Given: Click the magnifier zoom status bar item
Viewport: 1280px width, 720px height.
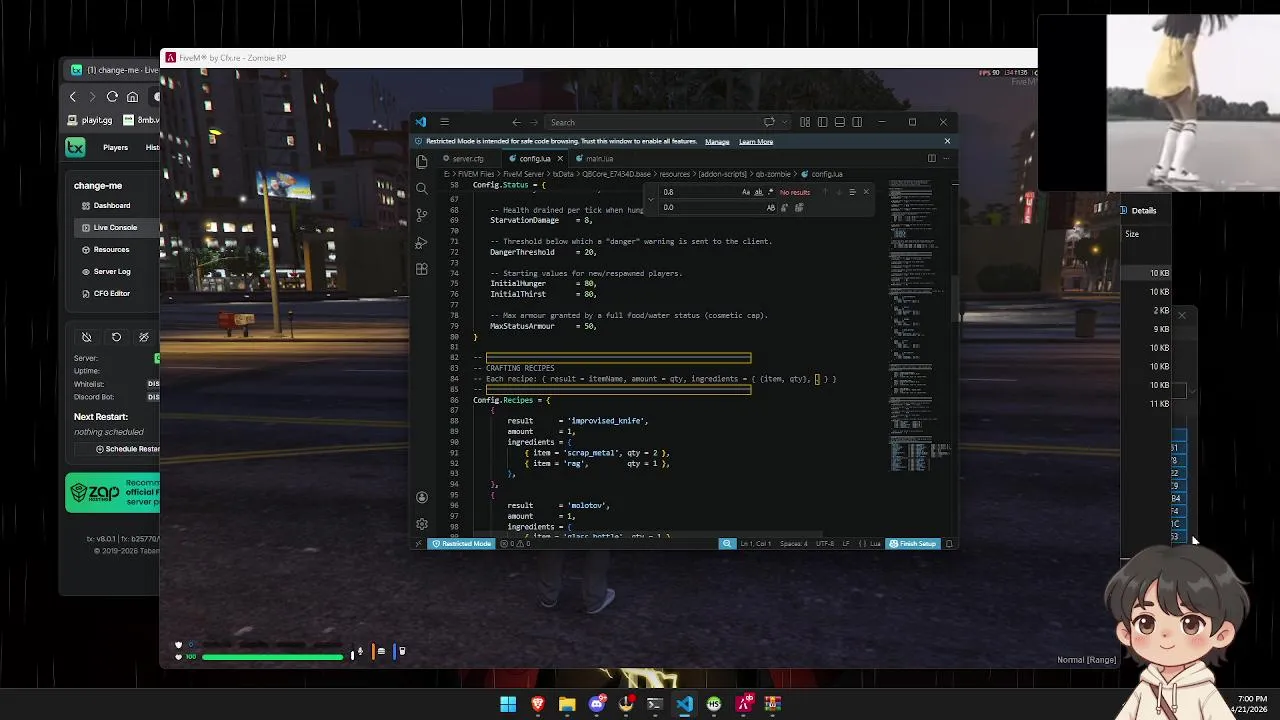Looking at the screenshot, I should (x=727, y=544).
